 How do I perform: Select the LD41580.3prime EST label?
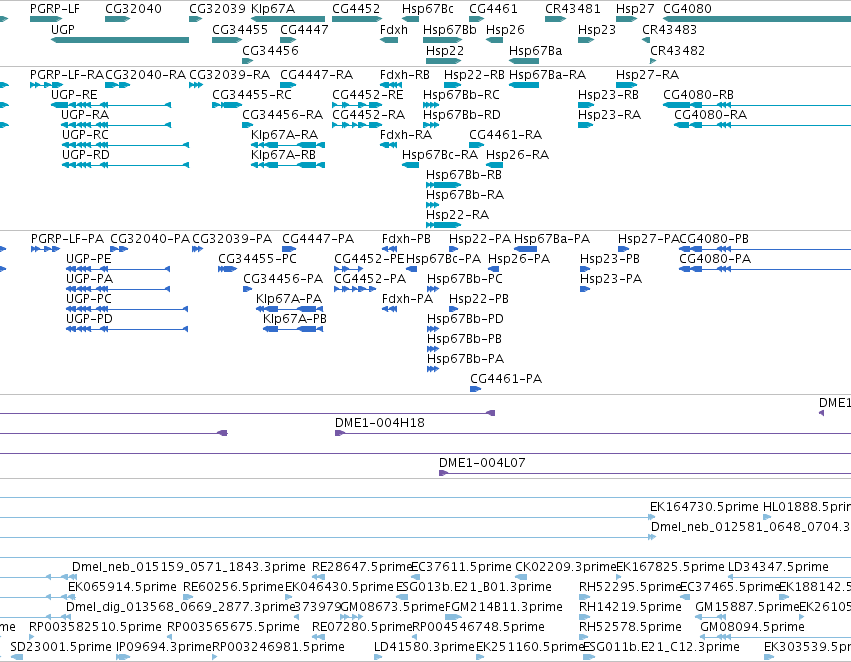[424, 647]
